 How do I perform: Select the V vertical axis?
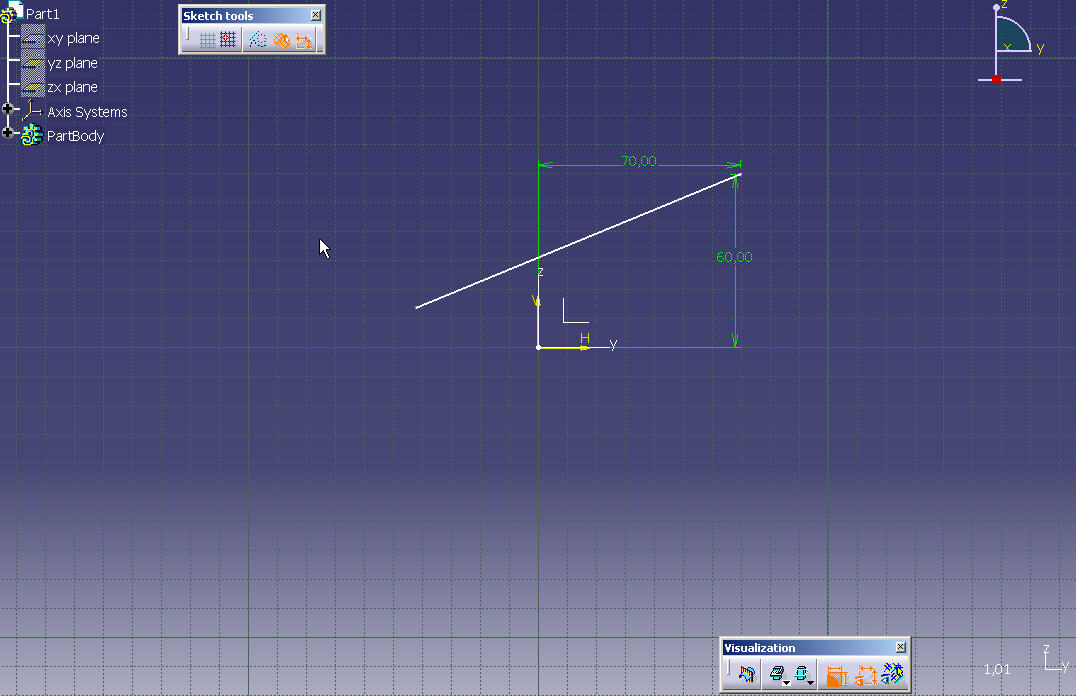[x=537, y=323]
